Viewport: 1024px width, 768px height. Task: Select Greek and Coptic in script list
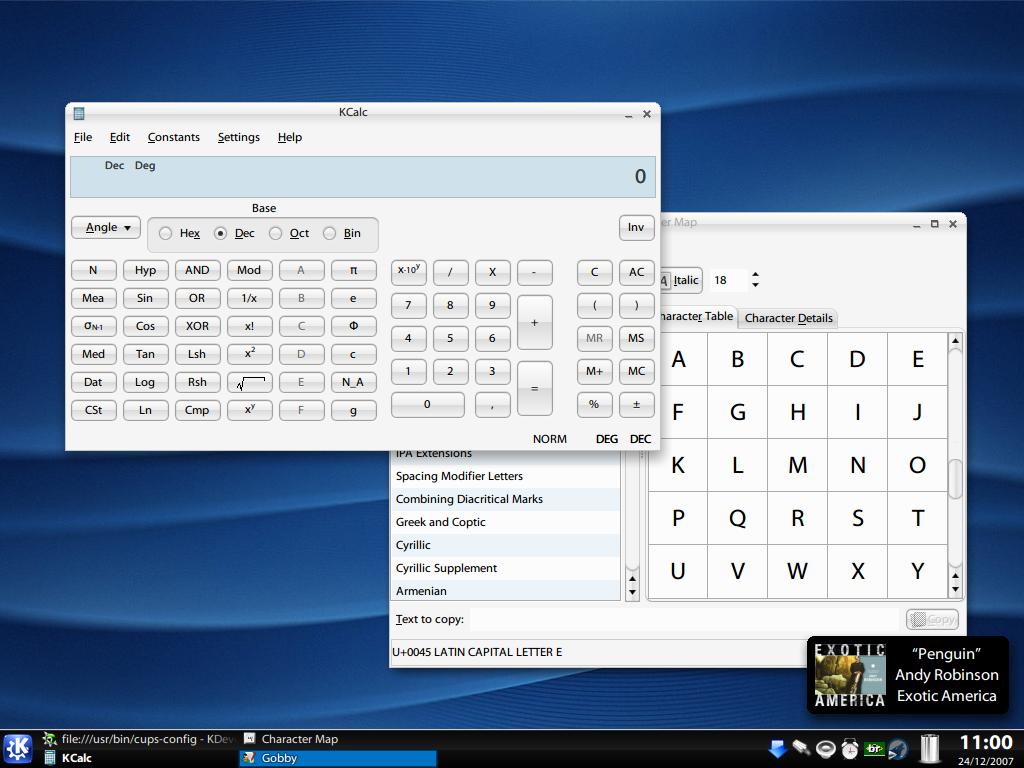[505, 522]
